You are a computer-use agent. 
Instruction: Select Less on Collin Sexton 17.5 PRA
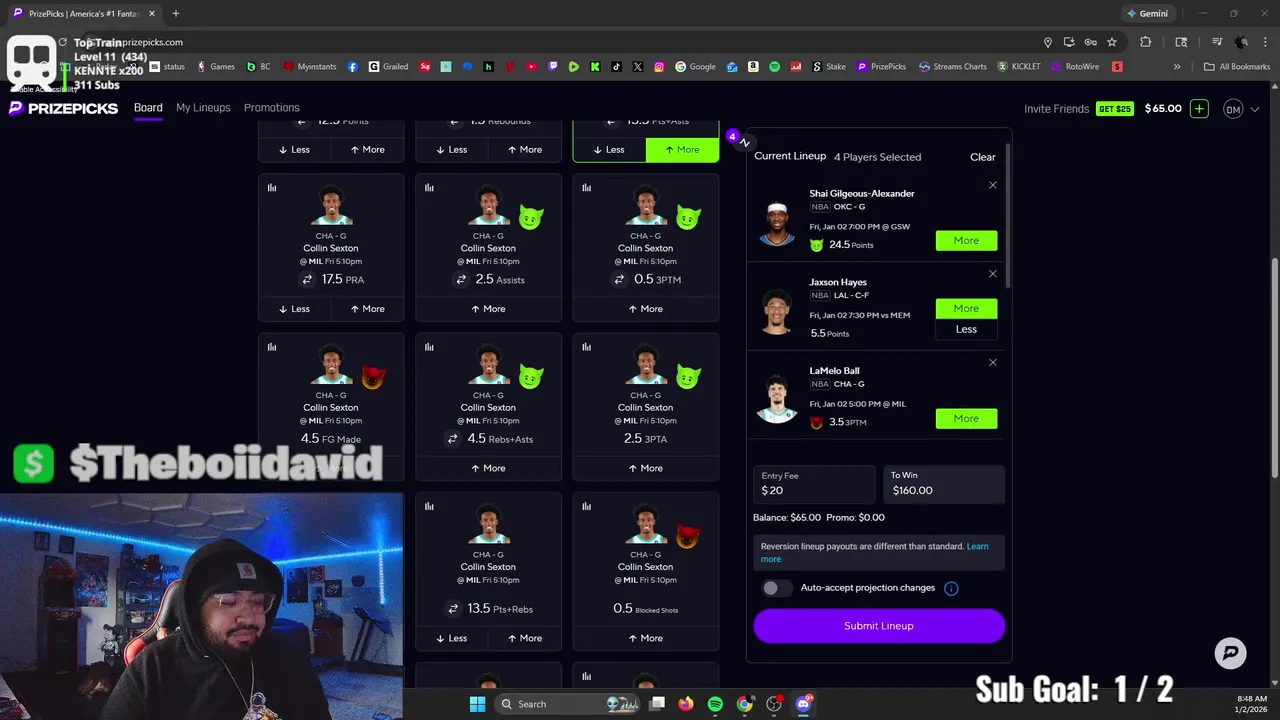click(x=294, y=309)
